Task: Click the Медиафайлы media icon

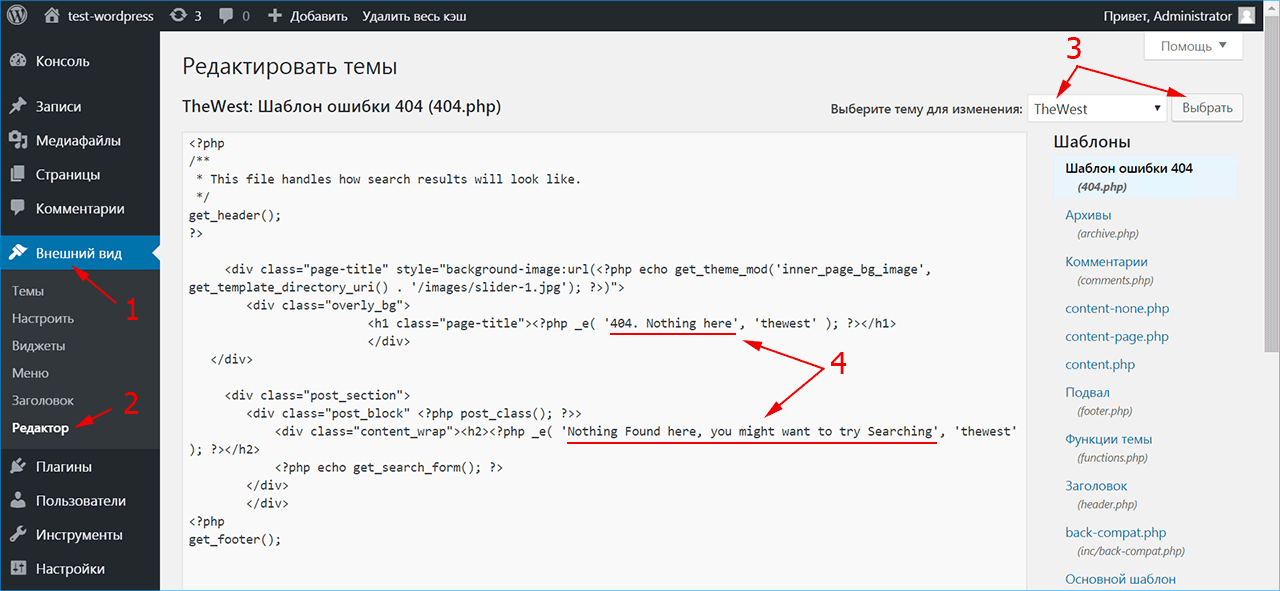Action: pyautogui.click(x=18, y=140)
